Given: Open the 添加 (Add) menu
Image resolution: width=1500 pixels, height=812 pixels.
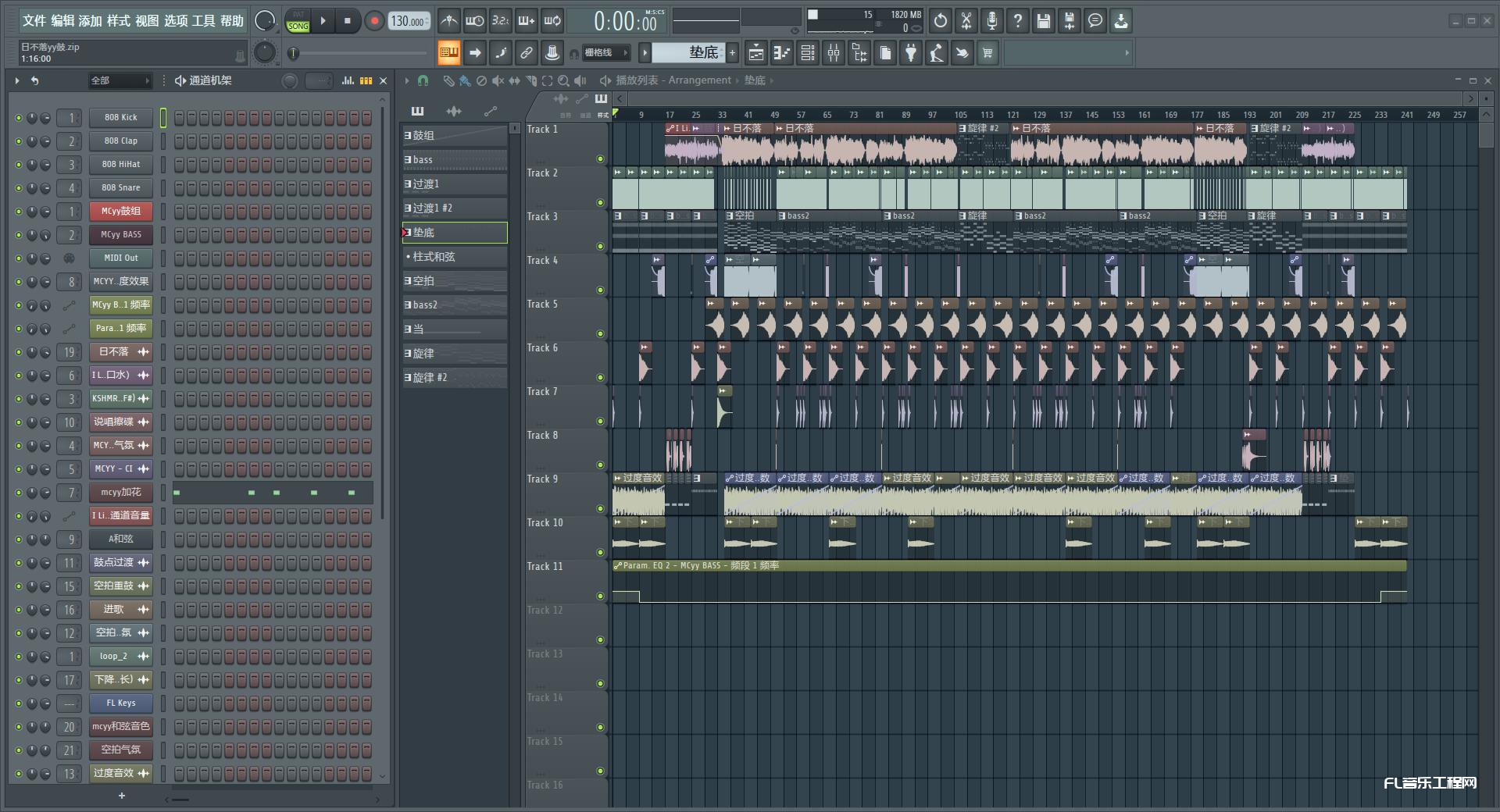Looking at the screenshot, I should [90, 21].
